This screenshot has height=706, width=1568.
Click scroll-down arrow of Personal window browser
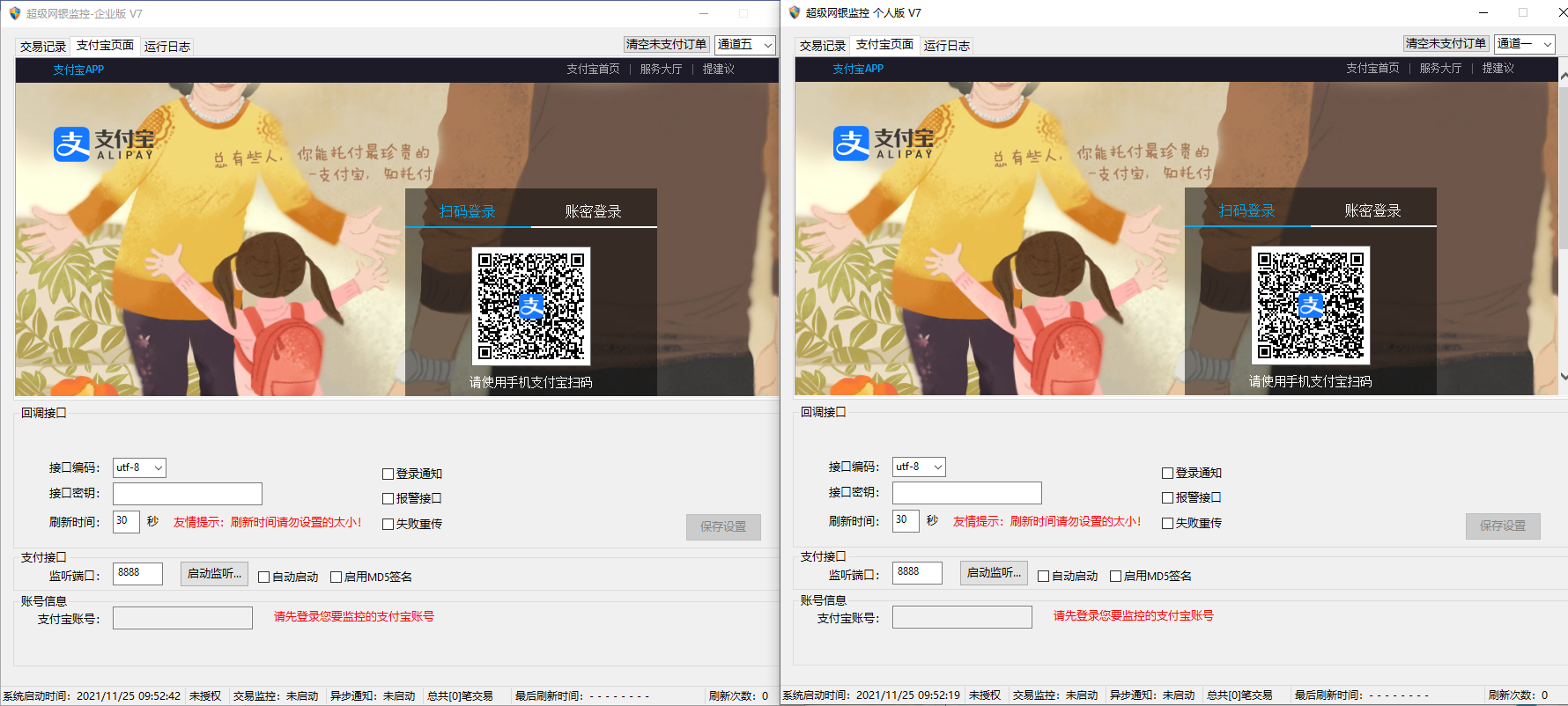1564,376
